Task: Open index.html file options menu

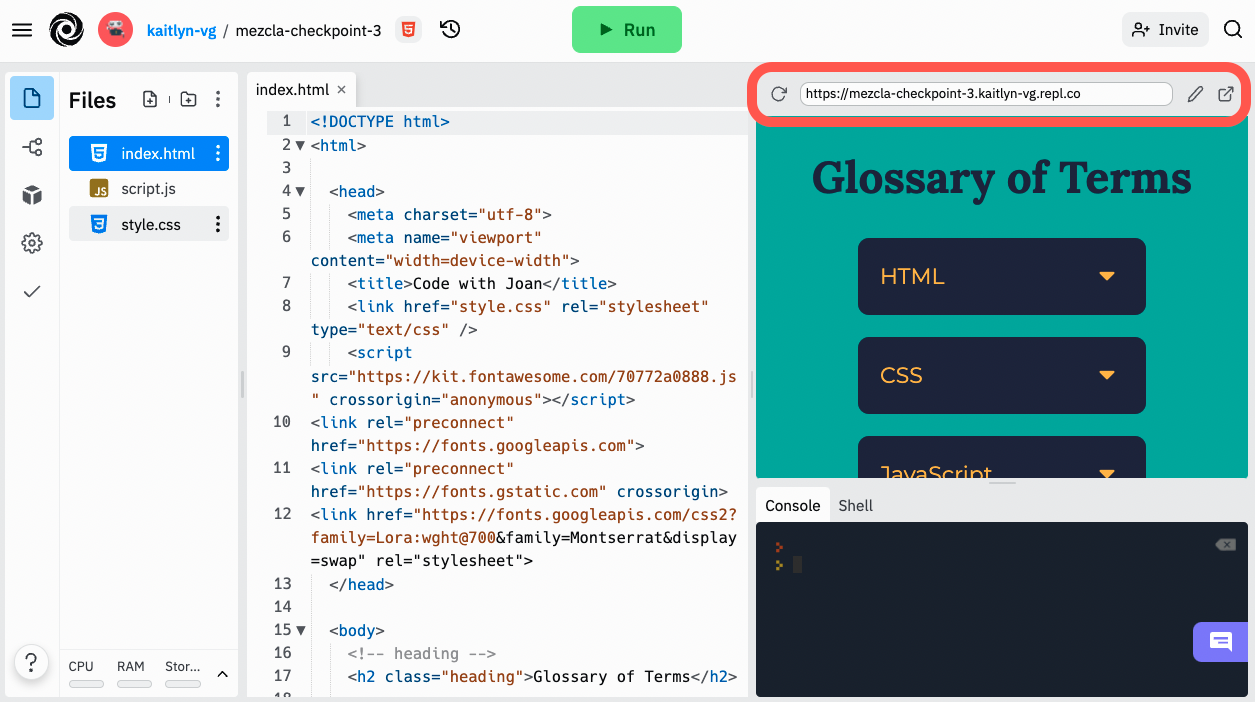Action: tap(218, 154)
